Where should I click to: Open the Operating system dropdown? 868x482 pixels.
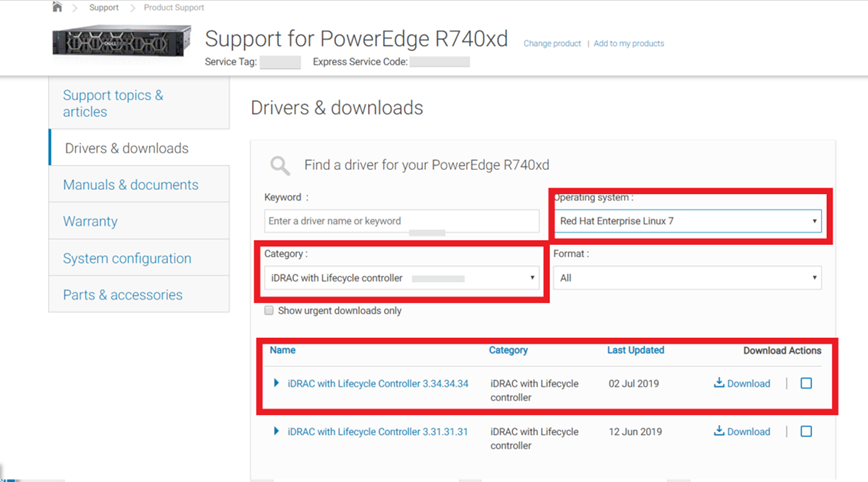pyautogui.click(x=688, y=221)
